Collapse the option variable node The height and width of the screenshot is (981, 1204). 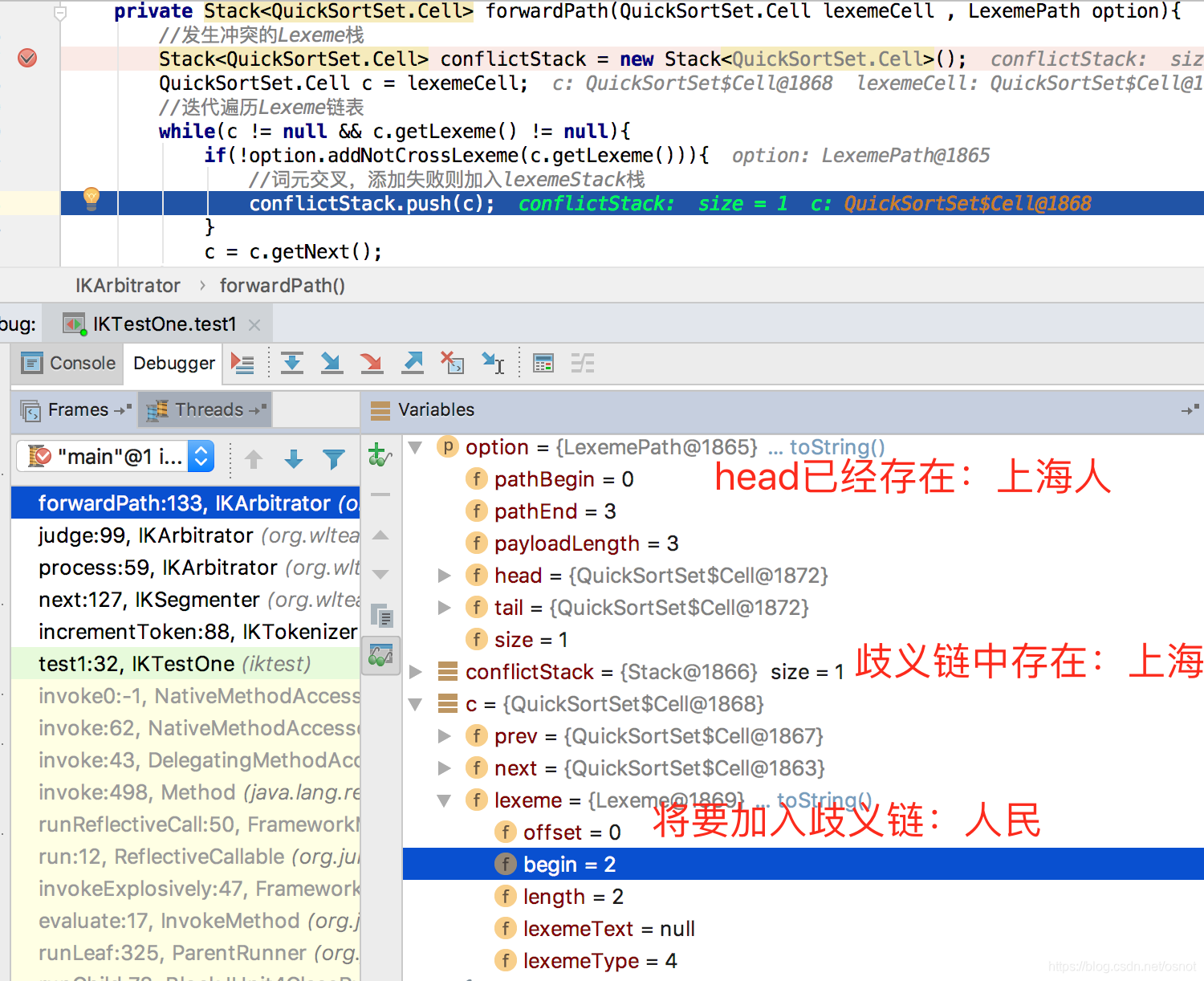click(x=416, y=447)
